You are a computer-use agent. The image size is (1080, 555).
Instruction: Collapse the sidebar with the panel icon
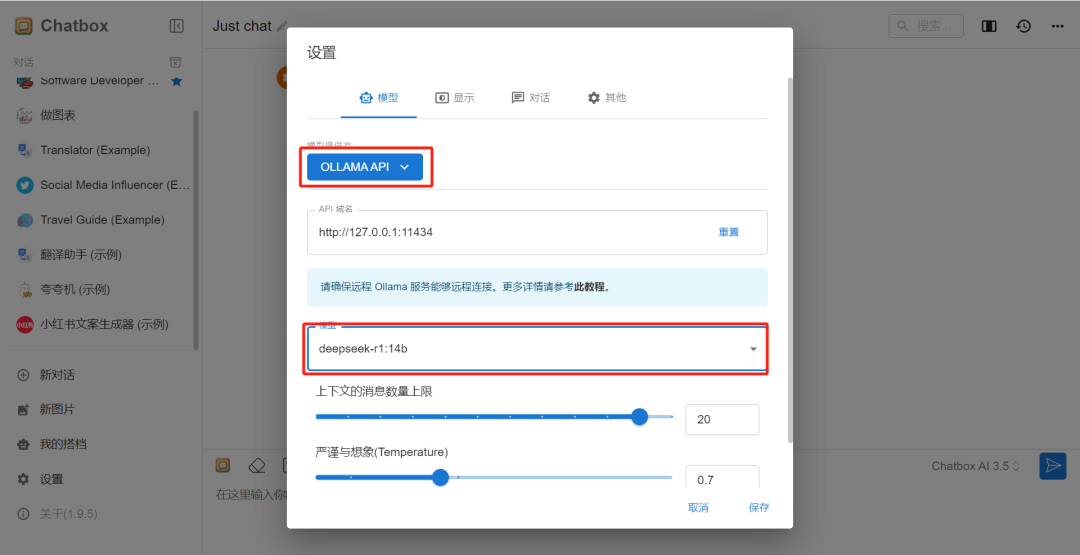pos(176,26)
